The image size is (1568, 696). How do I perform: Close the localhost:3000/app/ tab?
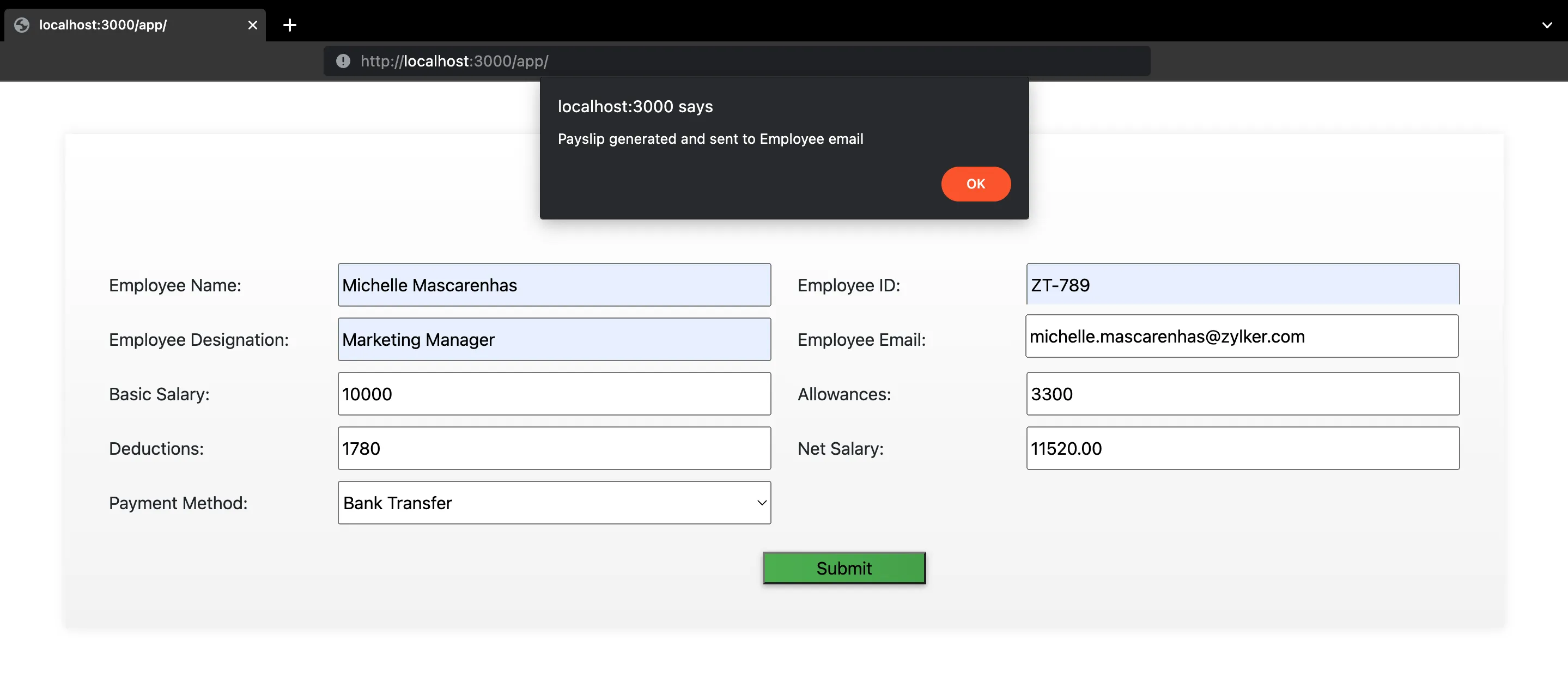[253, 25]
